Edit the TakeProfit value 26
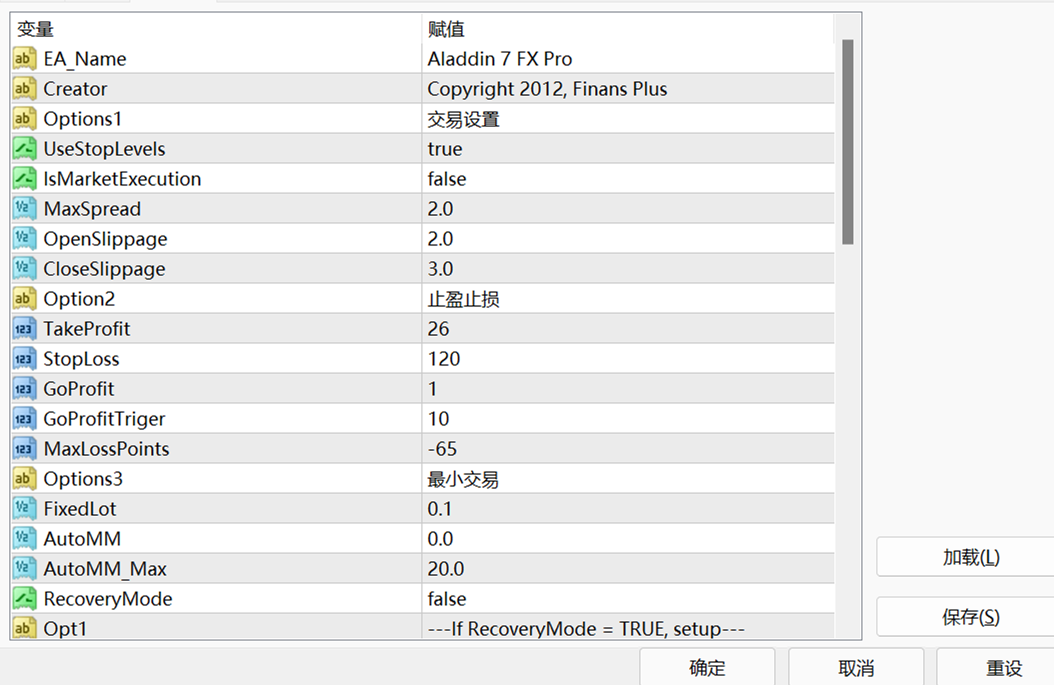 tap(627, 329)
